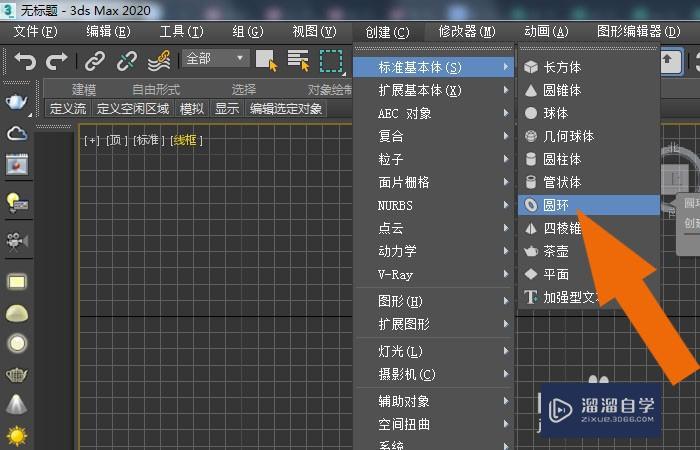Click teapot icon in left sidebar
Screen dimensions: 700x450
click(17, 102)
